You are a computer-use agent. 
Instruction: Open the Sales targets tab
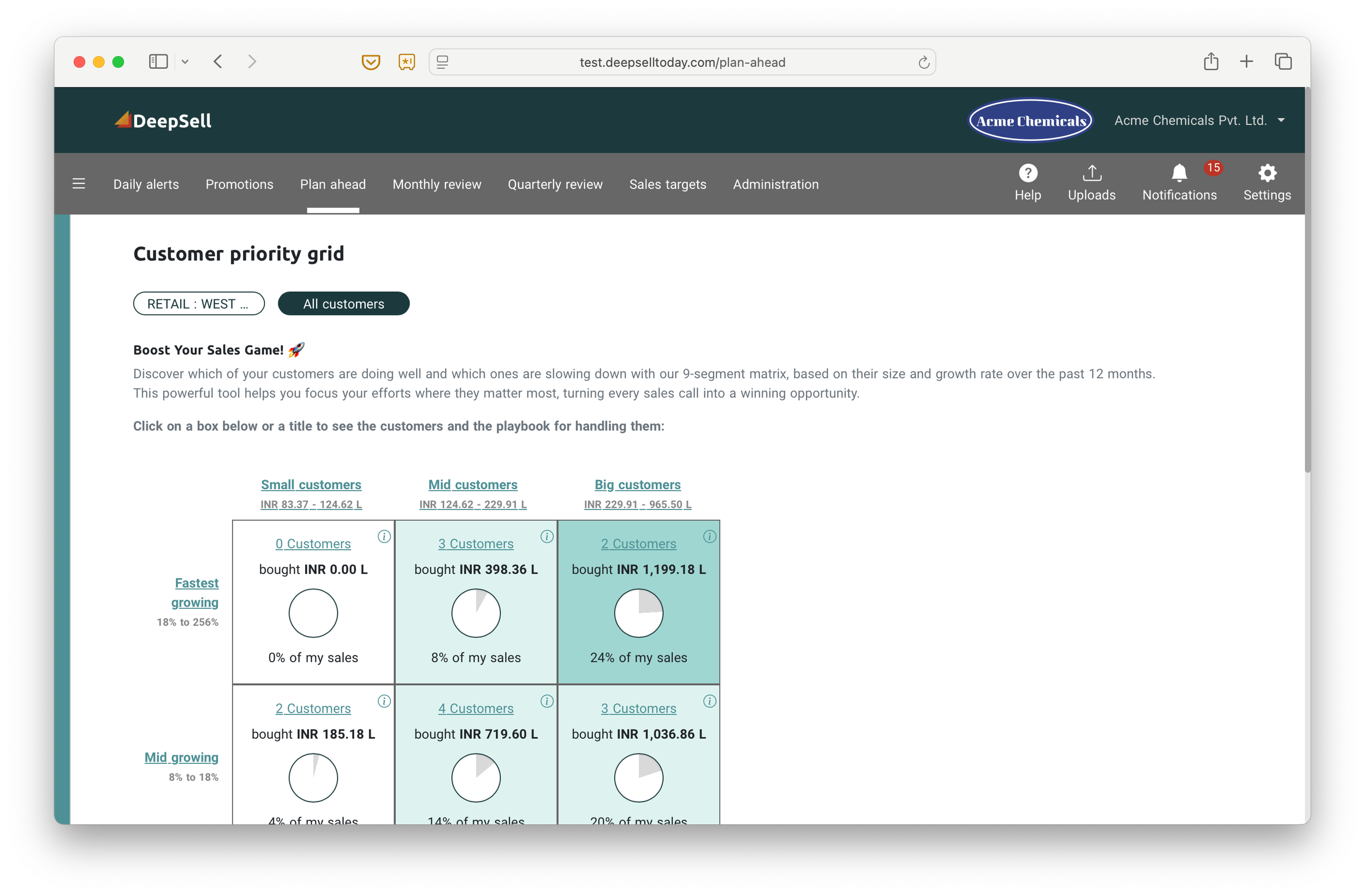[667, 184]
